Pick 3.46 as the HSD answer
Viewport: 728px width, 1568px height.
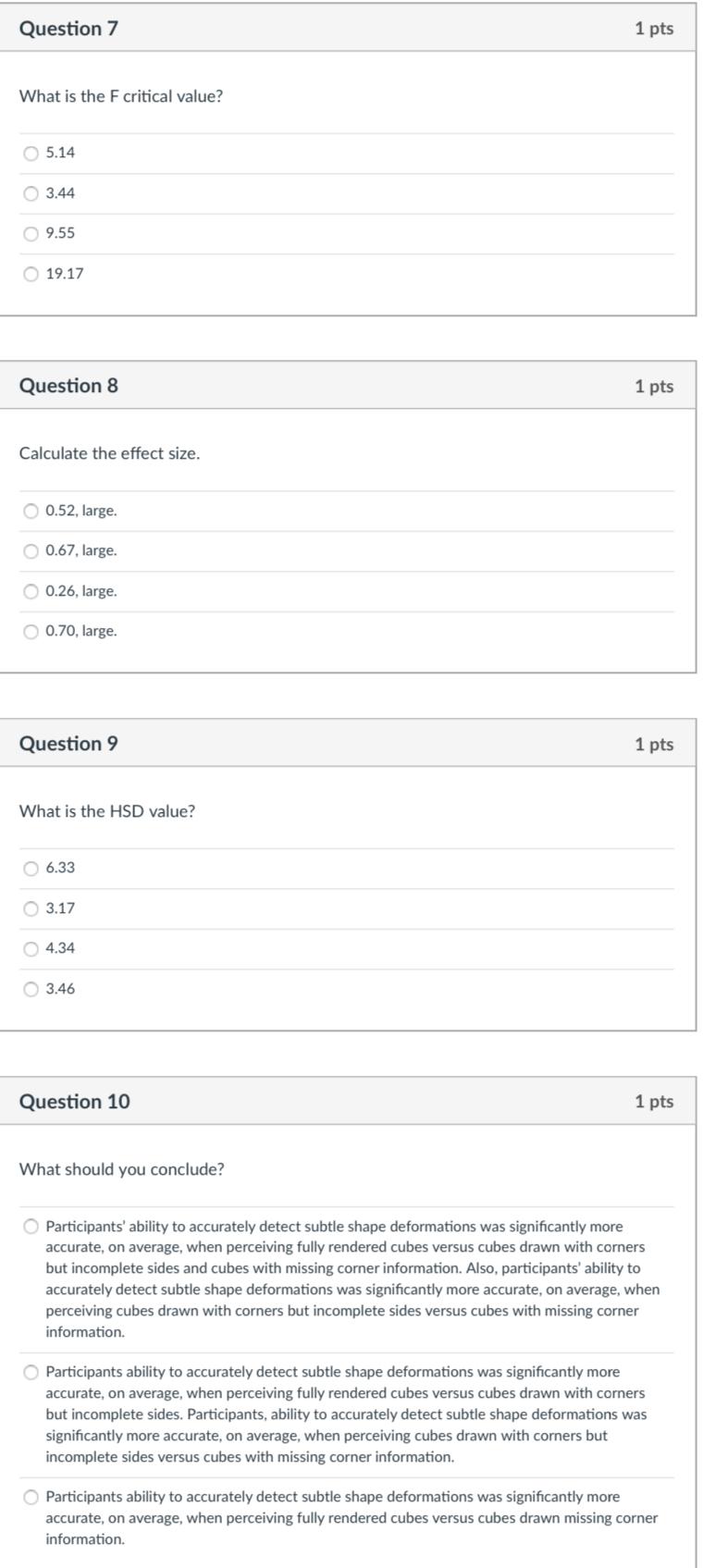pyautogui.click(x=31, y=989)
